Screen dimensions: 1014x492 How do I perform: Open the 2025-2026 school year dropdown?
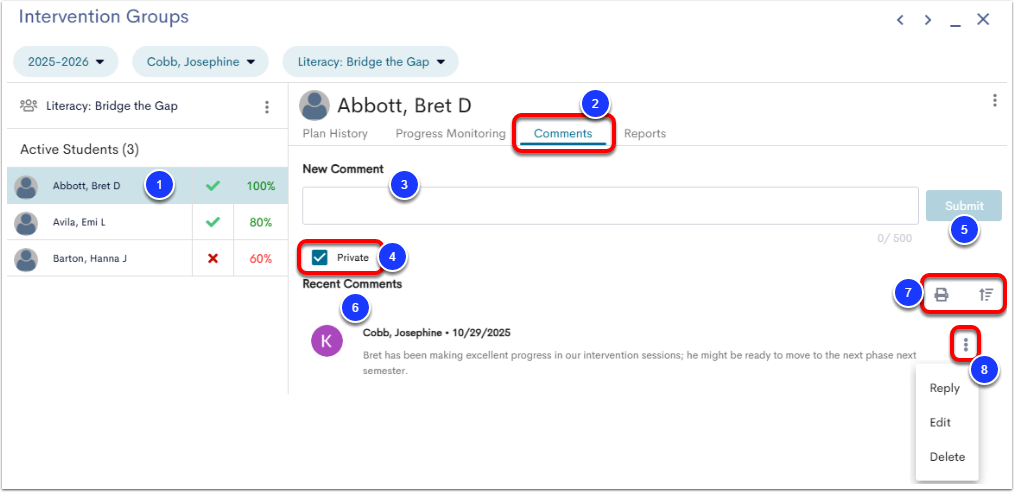[x=66, y=62]
